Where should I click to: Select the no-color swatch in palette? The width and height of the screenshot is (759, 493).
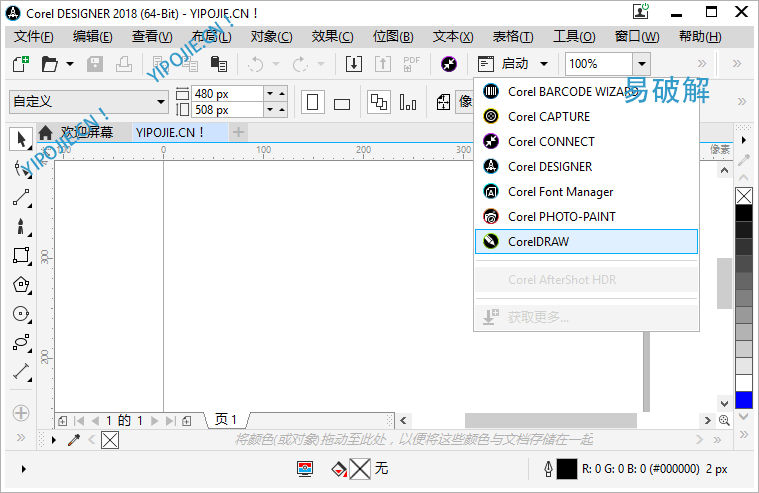(744, 196)
